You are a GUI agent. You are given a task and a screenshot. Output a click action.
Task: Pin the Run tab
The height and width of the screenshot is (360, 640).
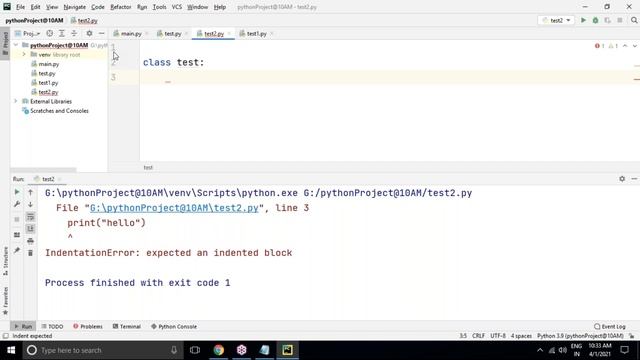[x=17, y=250]
